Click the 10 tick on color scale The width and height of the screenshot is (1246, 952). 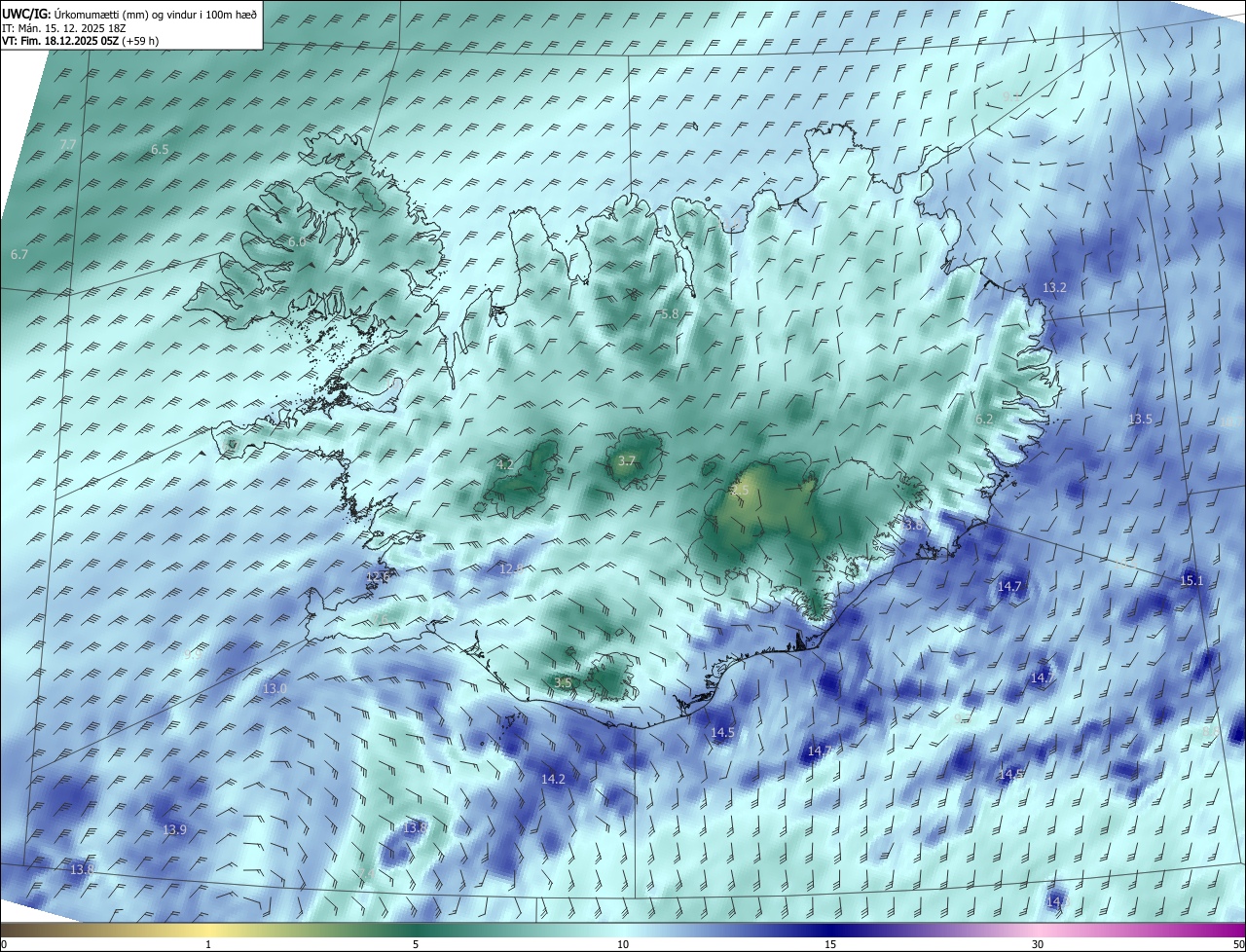click(623, 945)
